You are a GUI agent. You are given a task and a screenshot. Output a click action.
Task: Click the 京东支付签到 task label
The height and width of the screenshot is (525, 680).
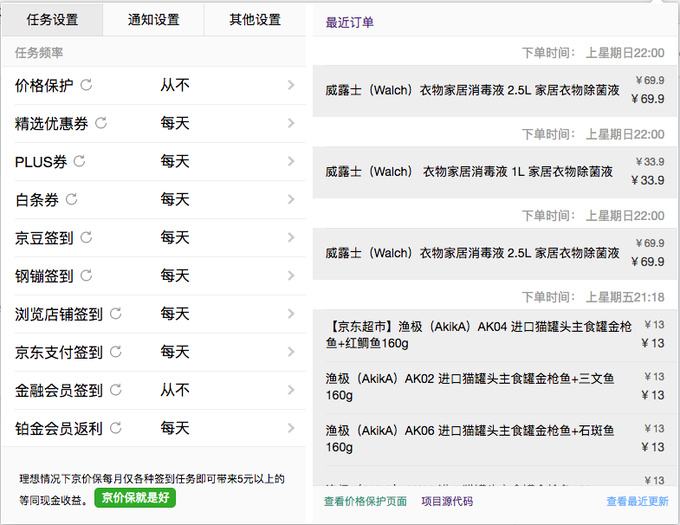[59, 352]
